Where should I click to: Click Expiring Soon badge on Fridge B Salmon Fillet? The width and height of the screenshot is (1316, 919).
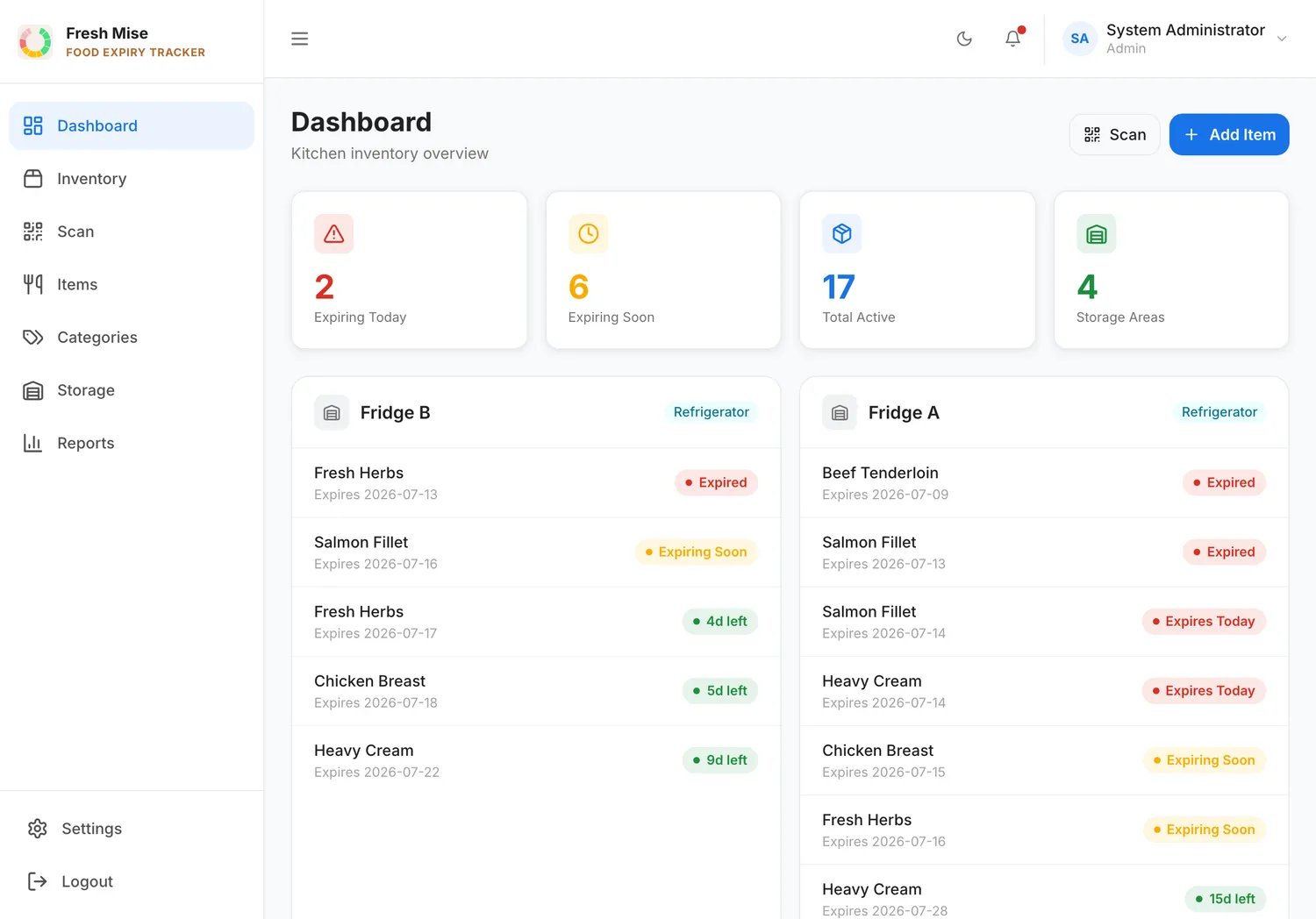pyautogui.click(x=697, y=552)
